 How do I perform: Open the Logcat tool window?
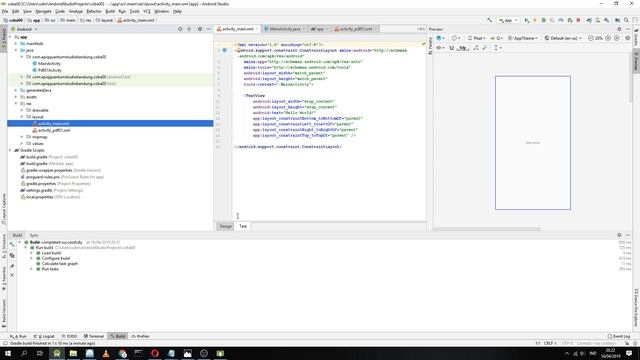44,336
